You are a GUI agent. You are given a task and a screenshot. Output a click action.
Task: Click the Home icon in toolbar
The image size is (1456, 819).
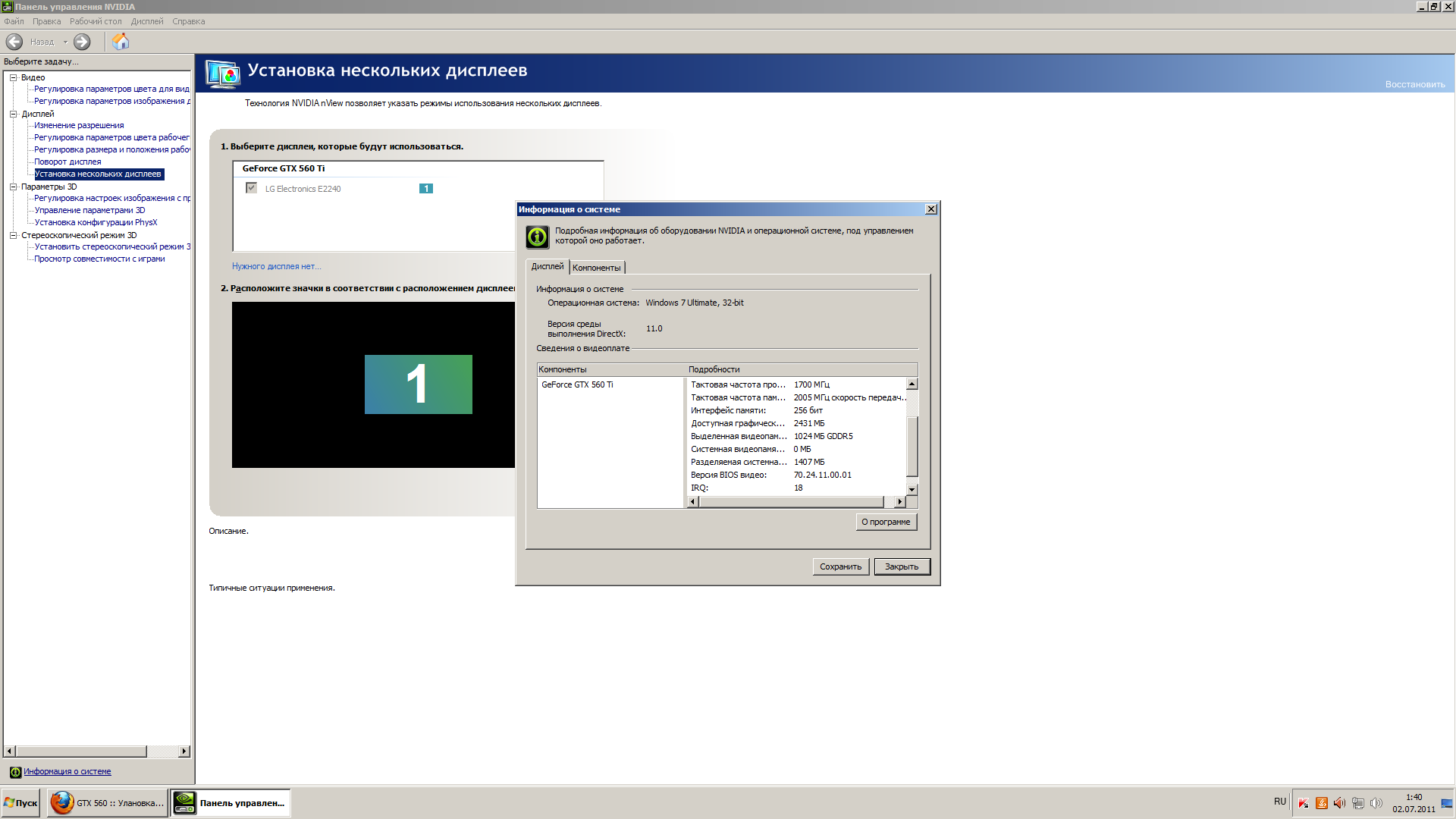121,42
